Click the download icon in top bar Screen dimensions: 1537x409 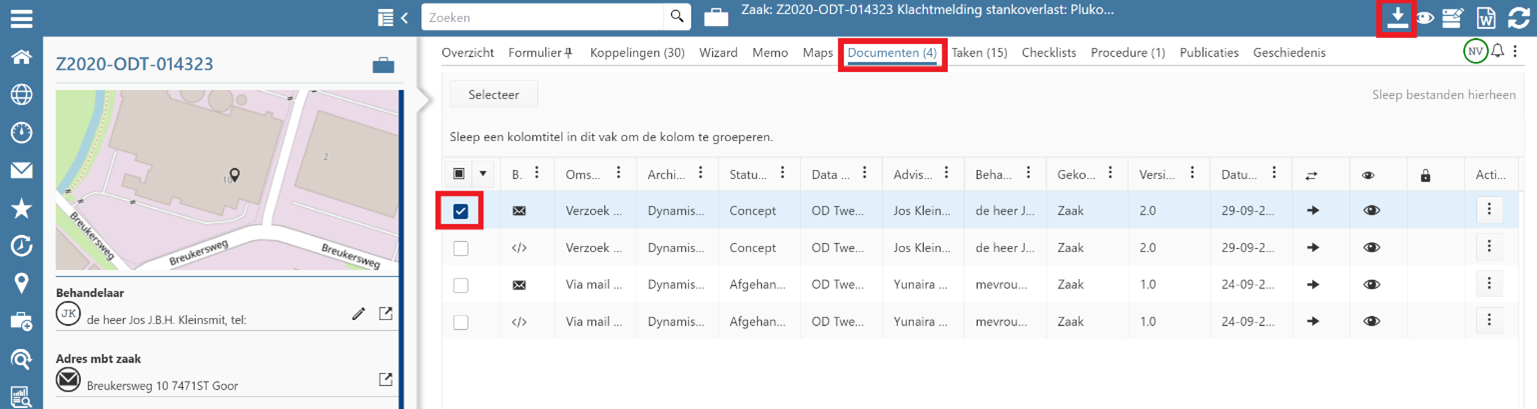pyautogui.click(x=1396, y=18)
